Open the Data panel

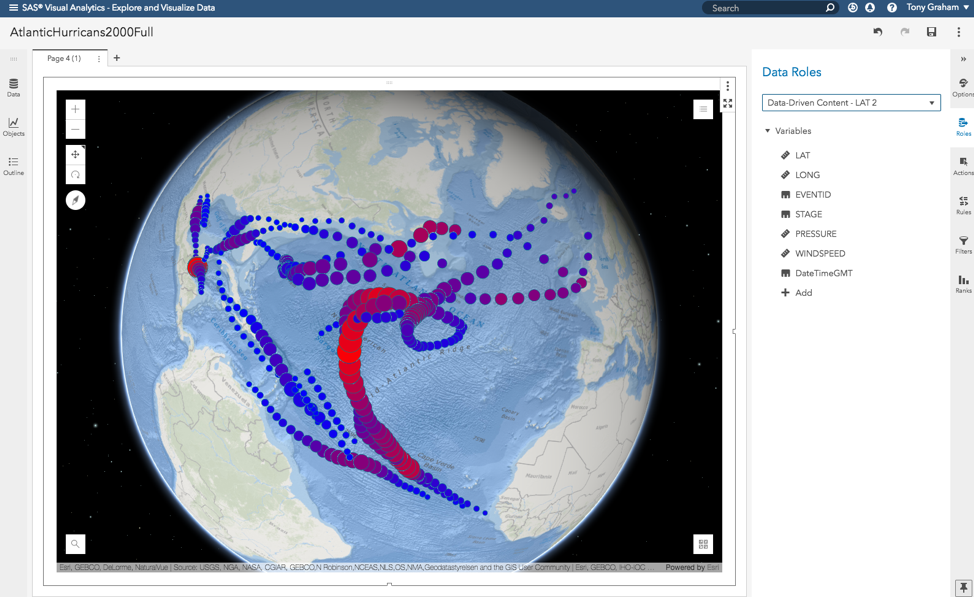[13, 90]
